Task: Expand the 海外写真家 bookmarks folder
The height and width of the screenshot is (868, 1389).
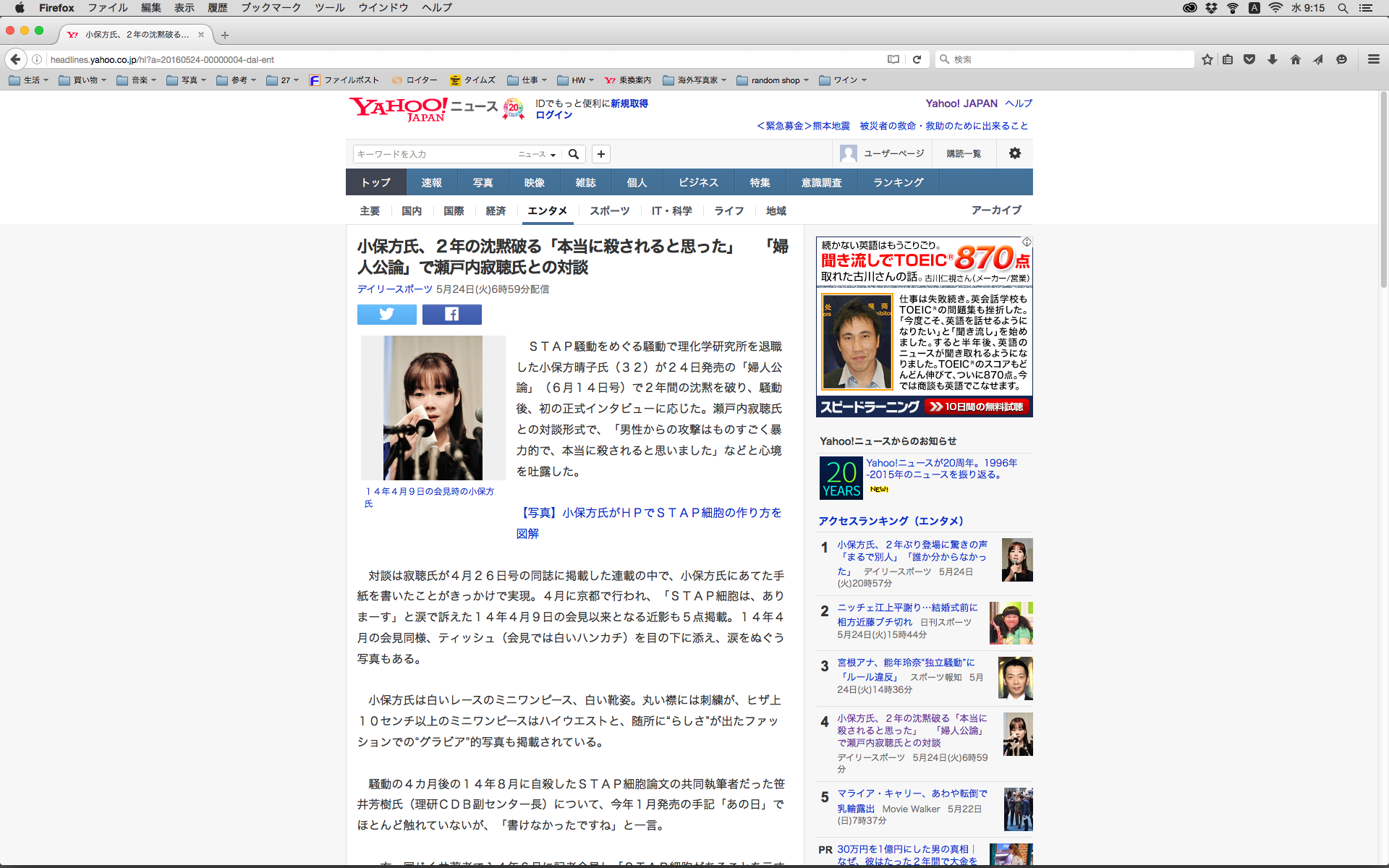Action: click(x=694, y=80)
